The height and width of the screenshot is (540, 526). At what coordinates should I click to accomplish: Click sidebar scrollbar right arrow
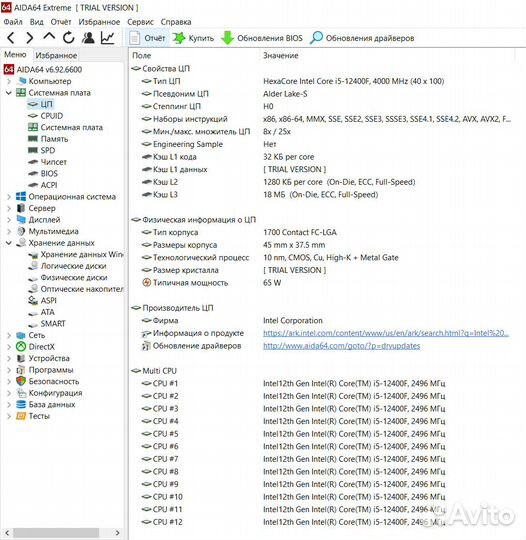(117, 533)
